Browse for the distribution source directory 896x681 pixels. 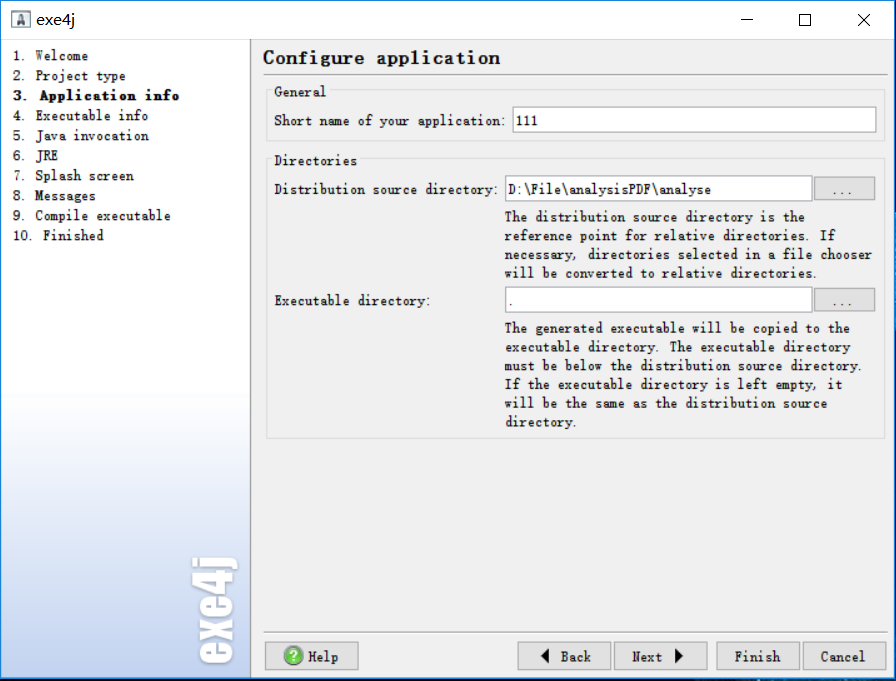[x=844, y=189]
